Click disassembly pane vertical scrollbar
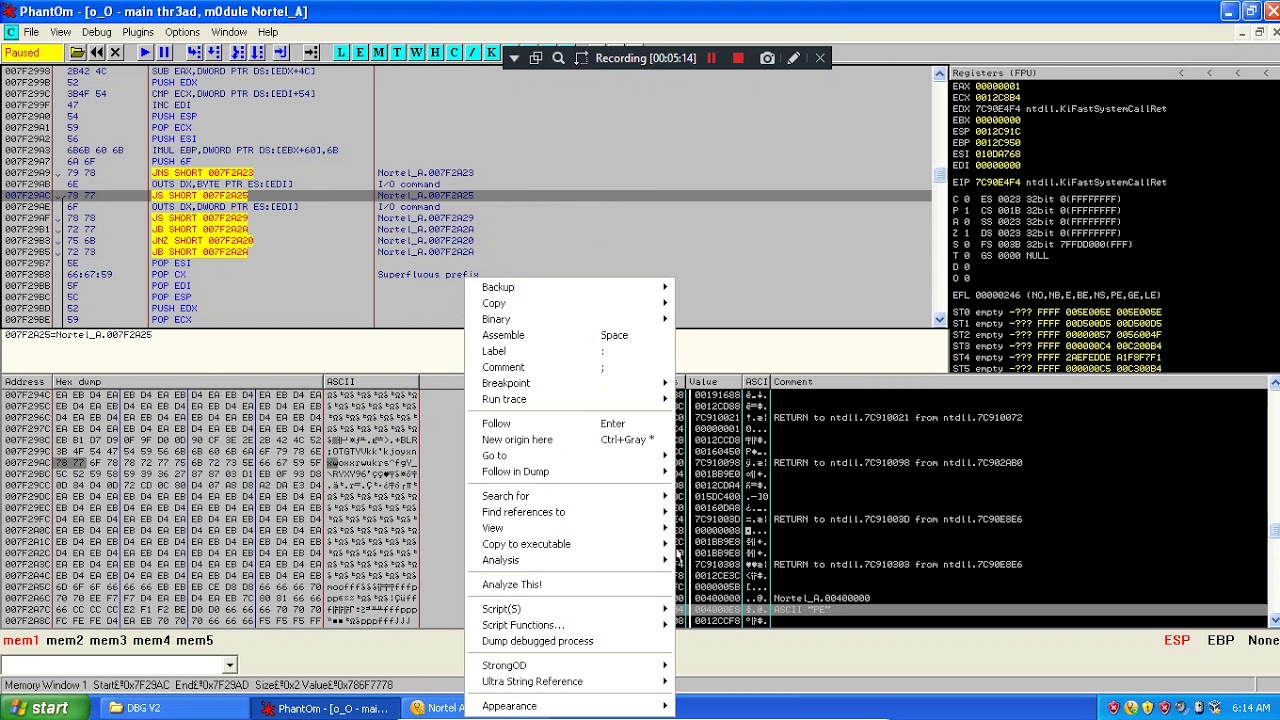This screenshot has height=720, width=1280. tap(939, 196)
